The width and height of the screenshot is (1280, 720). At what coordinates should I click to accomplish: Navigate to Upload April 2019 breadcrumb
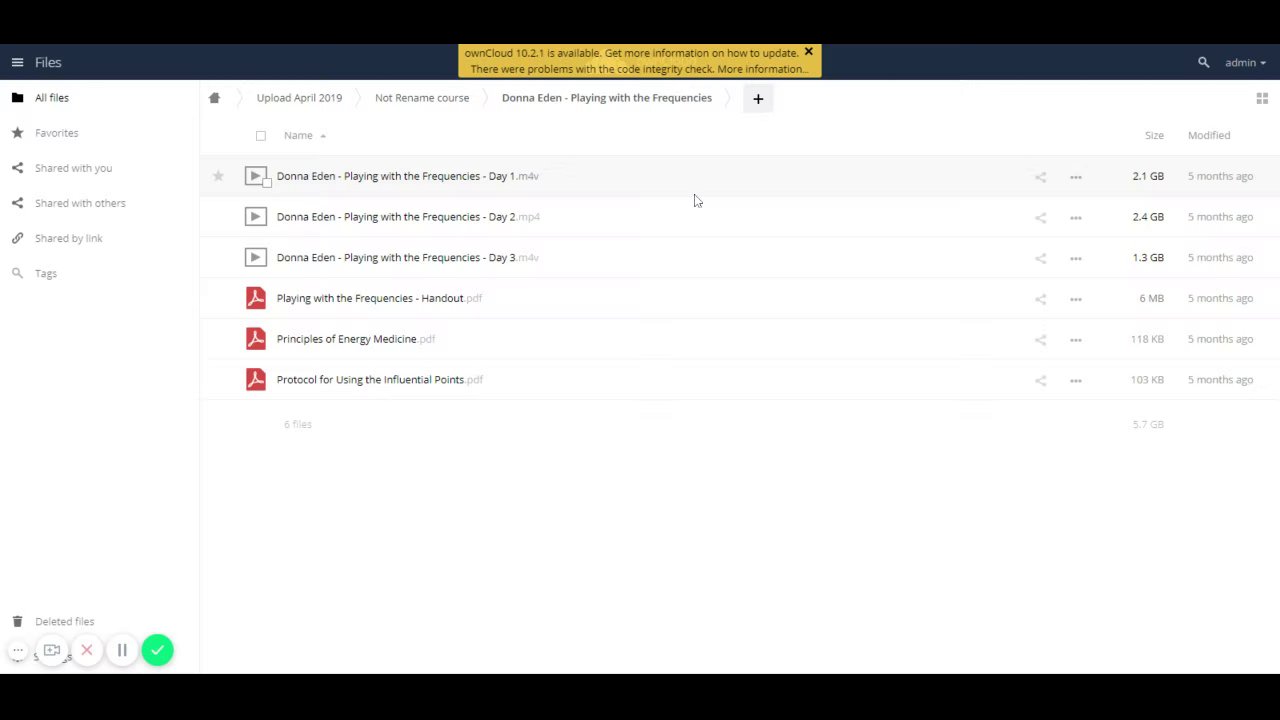[299, 98]
